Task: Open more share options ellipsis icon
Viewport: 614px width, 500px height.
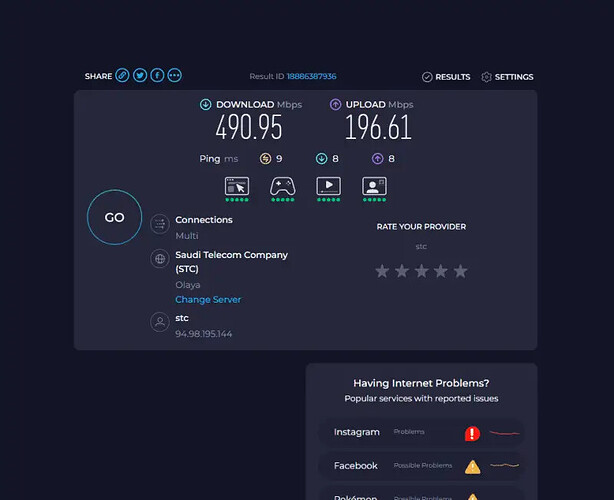Action: tap(175, 76)
